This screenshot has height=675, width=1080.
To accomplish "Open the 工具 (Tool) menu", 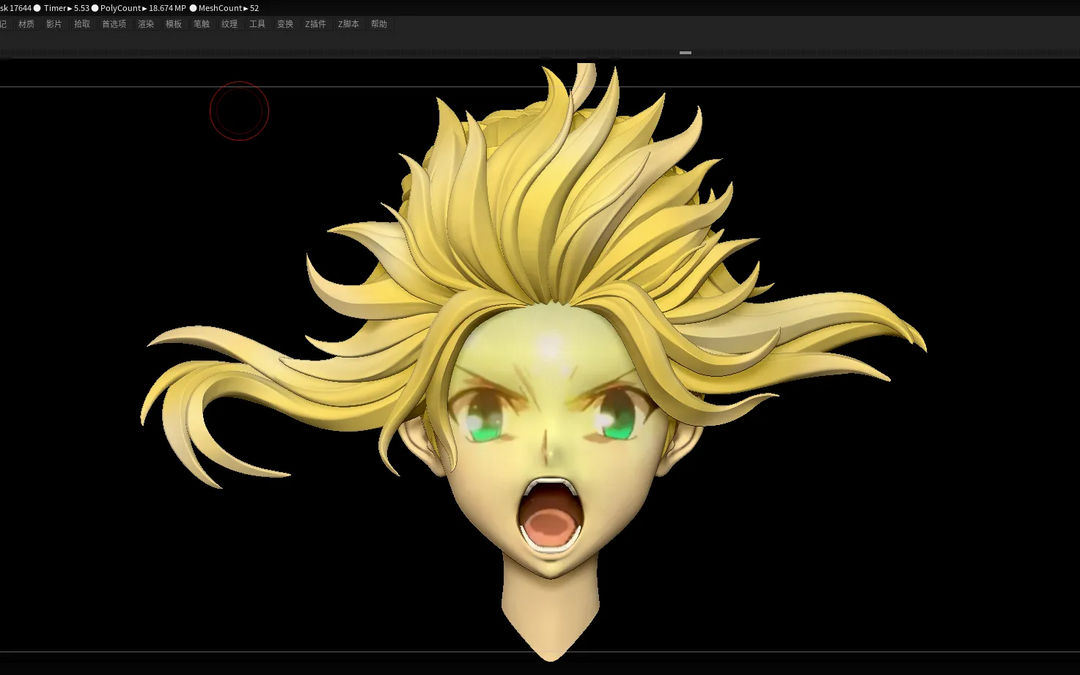I will pos(257,24).
